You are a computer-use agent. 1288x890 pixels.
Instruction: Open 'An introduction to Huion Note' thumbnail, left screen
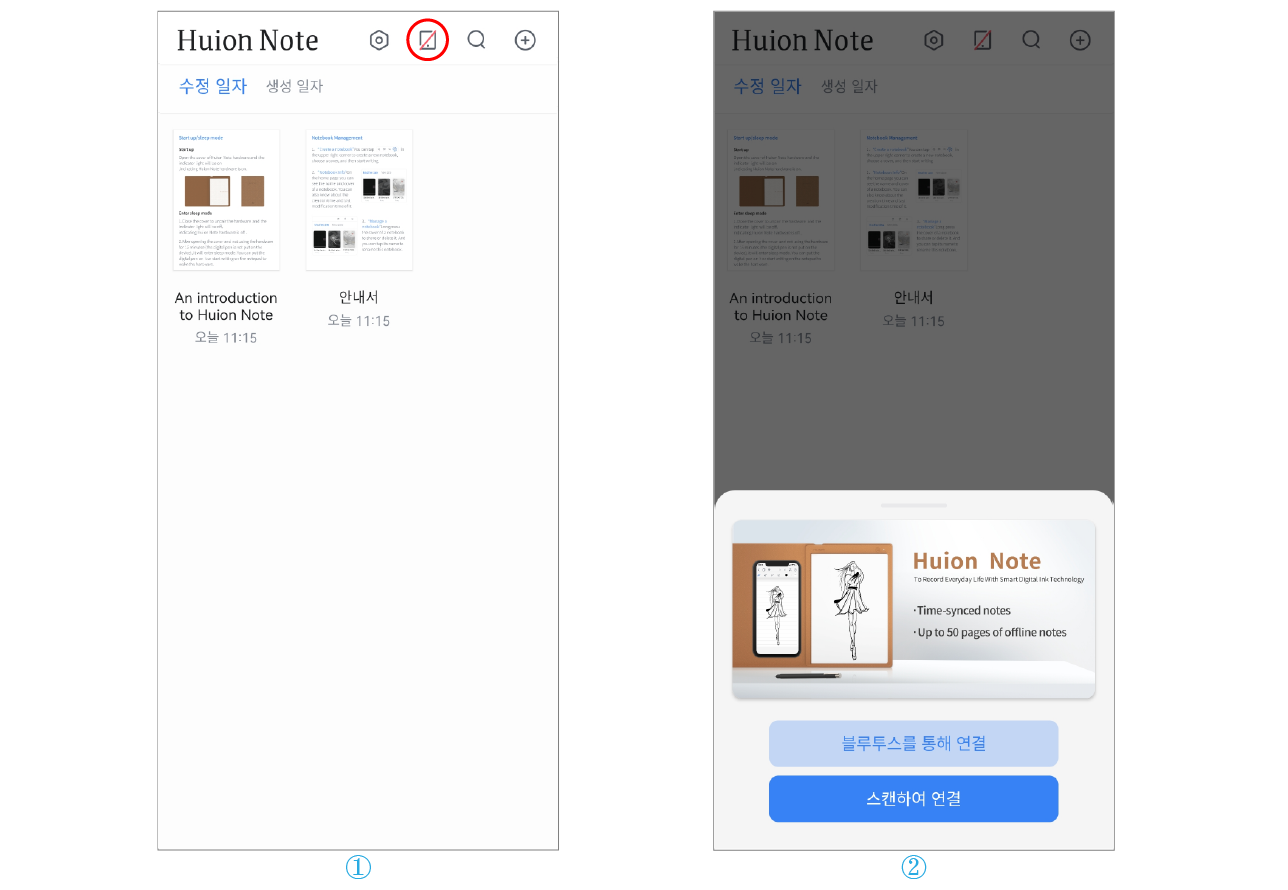(226, 199)
